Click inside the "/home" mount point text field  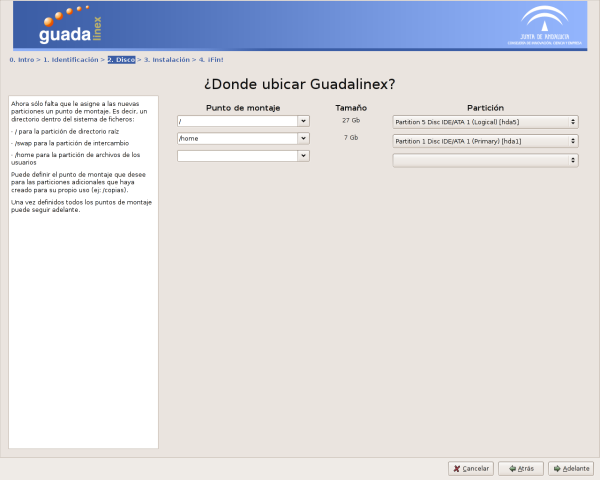(237, 138)
